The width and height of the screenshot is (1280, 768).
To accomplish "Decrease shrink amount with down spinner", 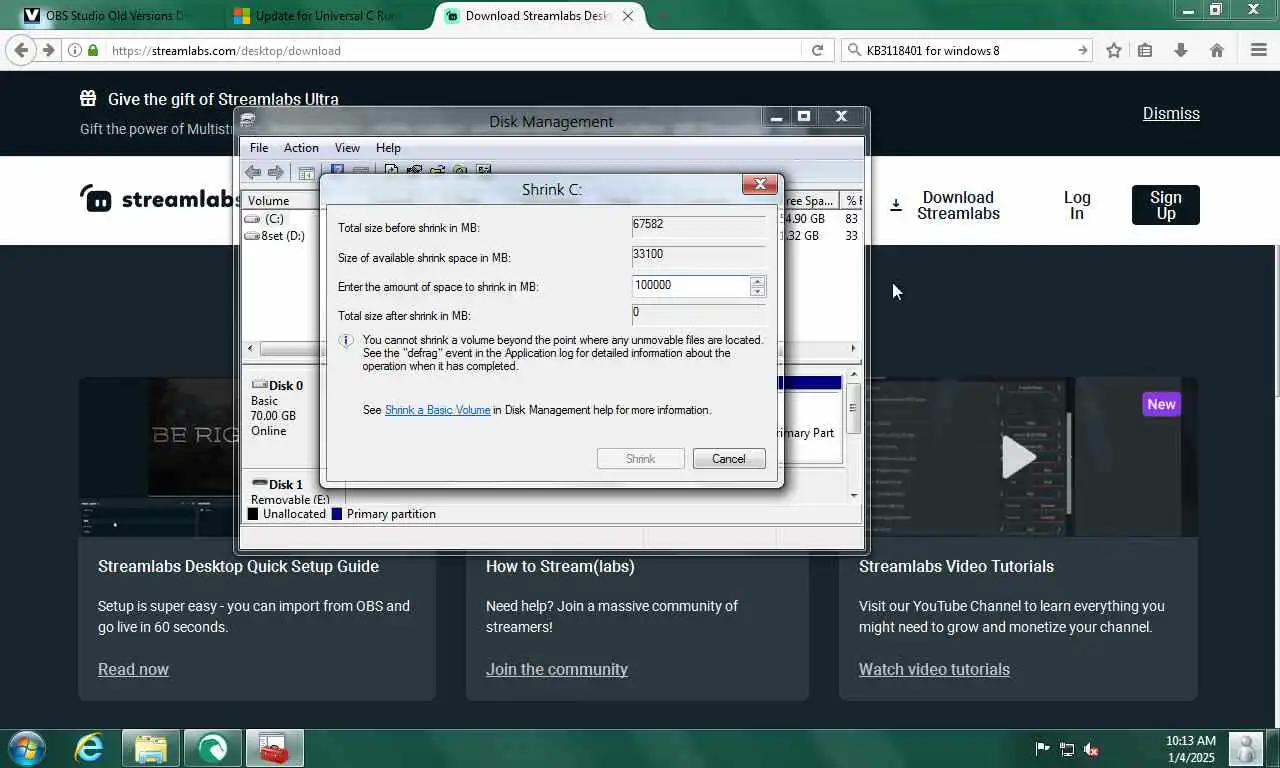I will coord(758,291).
